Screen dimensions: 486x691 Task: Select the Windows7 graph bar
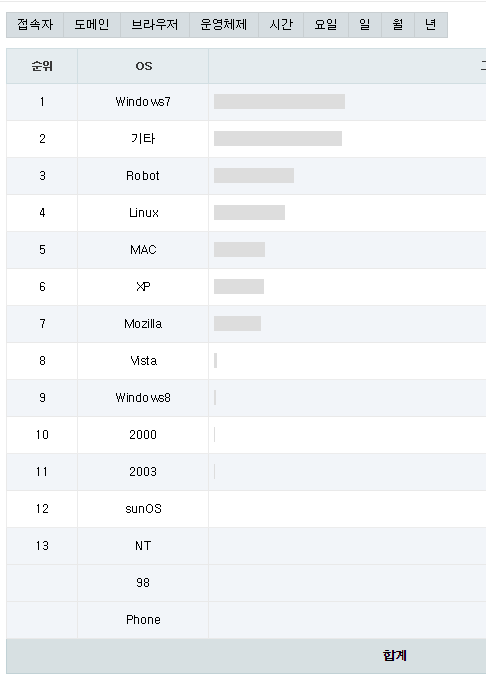279,101
